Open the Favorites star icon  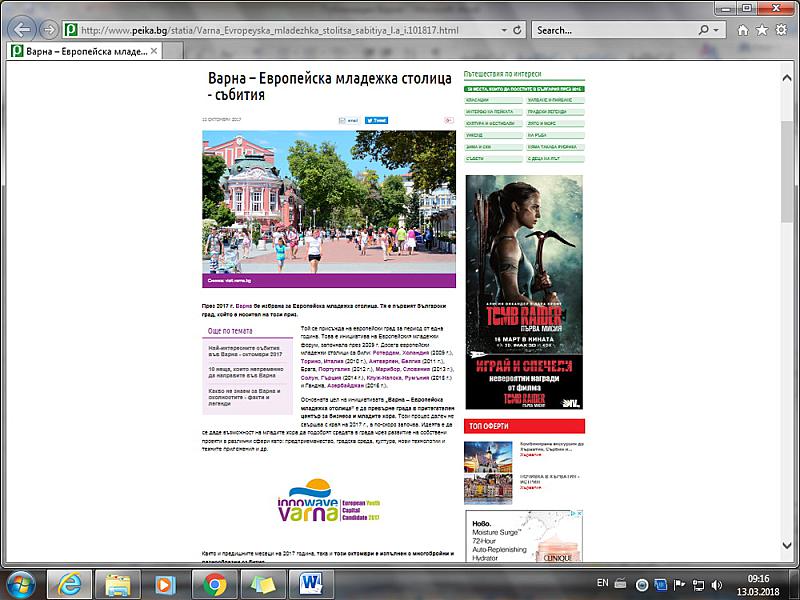764,30
